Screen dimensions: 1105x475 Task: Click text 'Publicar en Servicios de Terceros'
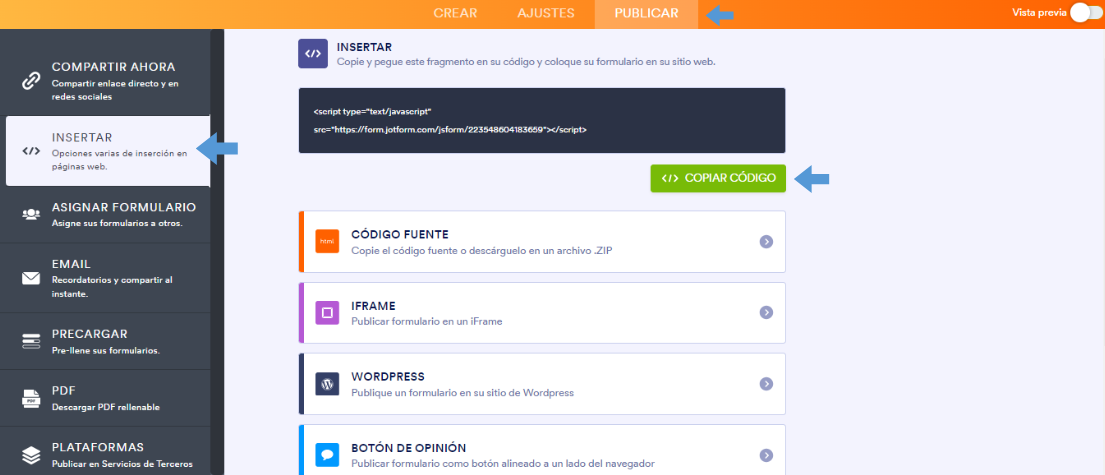point(122,464)
